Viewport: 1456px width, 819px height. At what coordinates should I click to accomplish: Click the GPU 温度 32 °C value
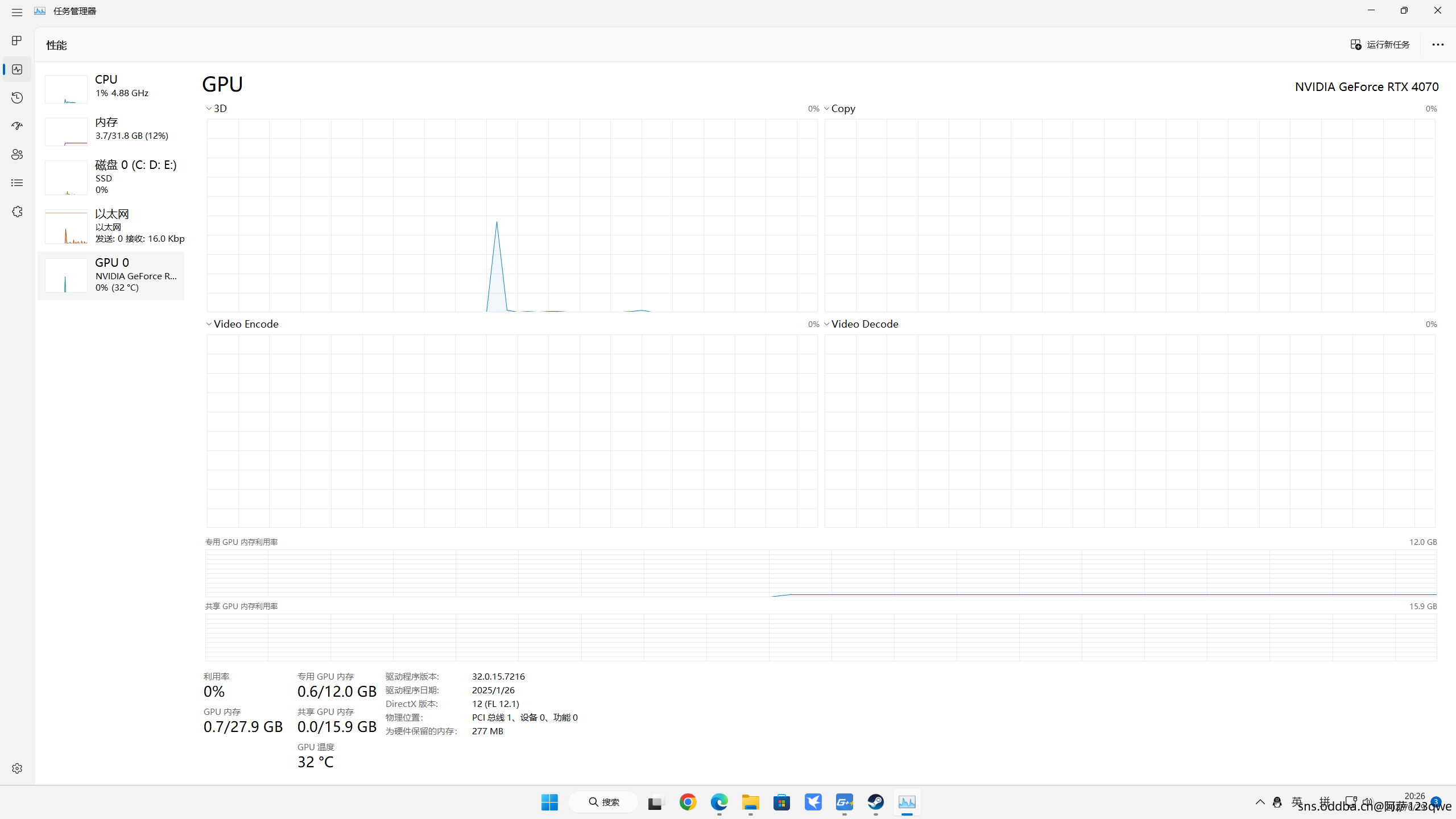pos(316,762)
